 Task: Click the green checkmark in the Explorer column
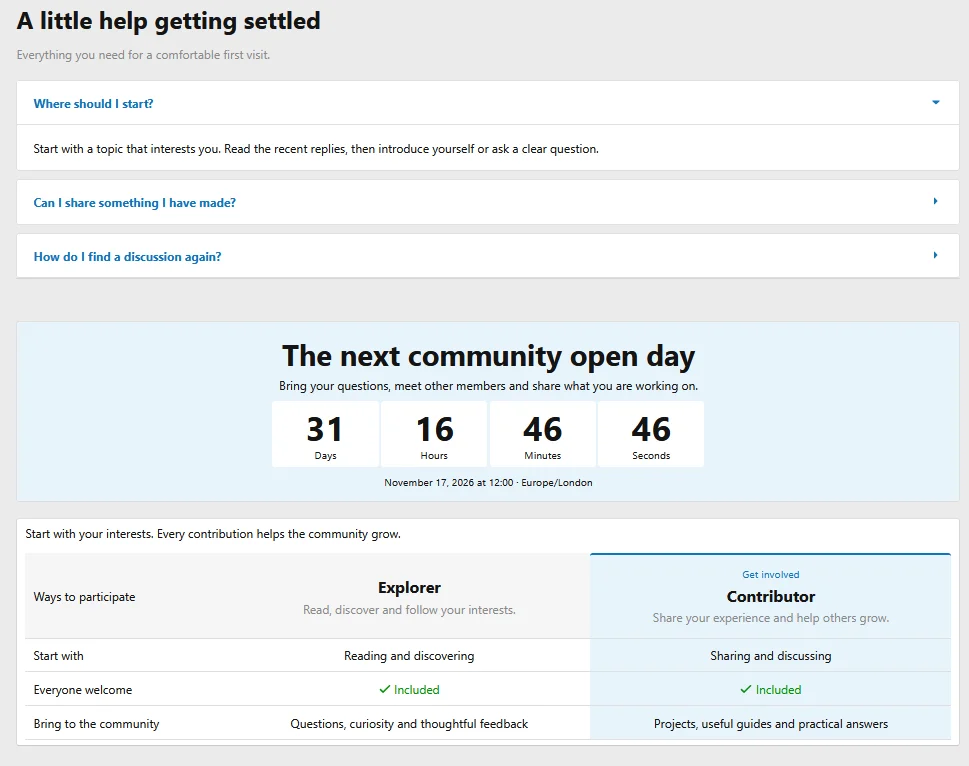pyautogui.click(x=384, y=689)
